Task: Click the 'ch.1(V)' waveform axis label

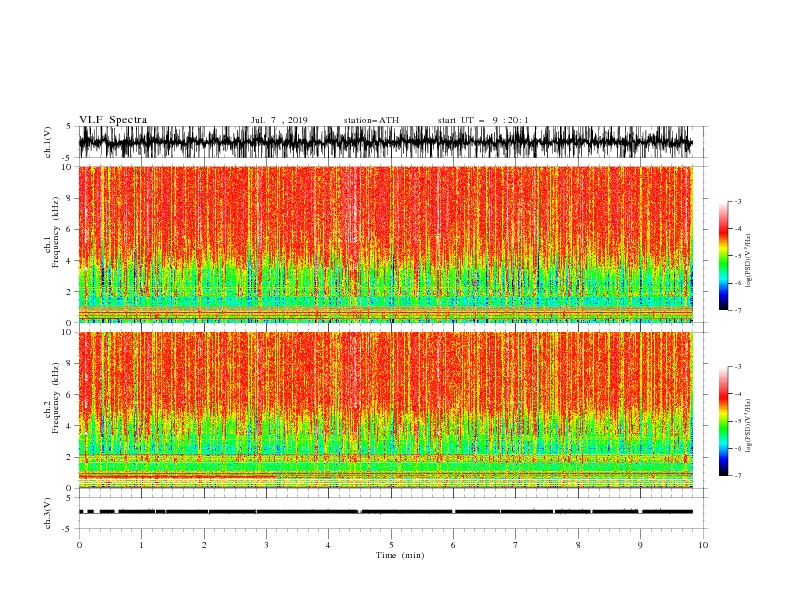Action: click(x=48, y=142)
